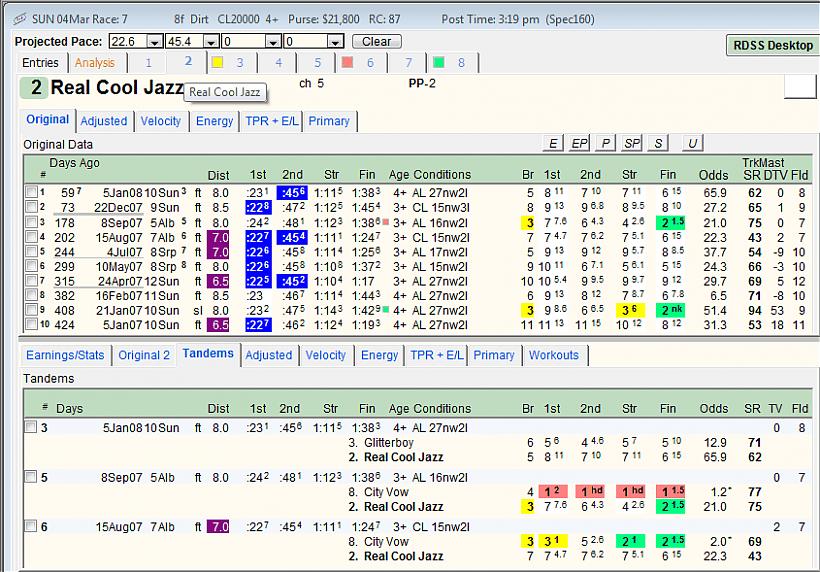Check pace line 5 dated 4Jul07
The height and width of the screenshot is (572, 820).
point(31,251)
